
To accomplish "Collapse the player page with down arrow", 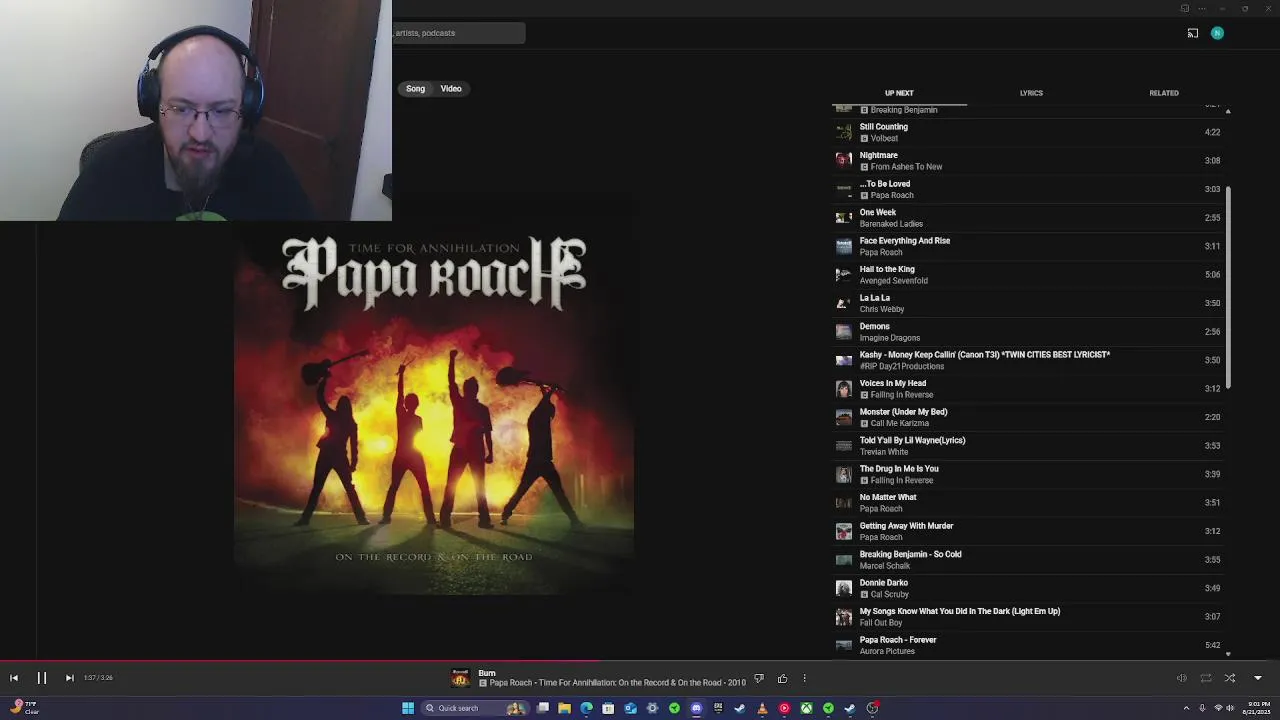I will (x=1258, y=678).
